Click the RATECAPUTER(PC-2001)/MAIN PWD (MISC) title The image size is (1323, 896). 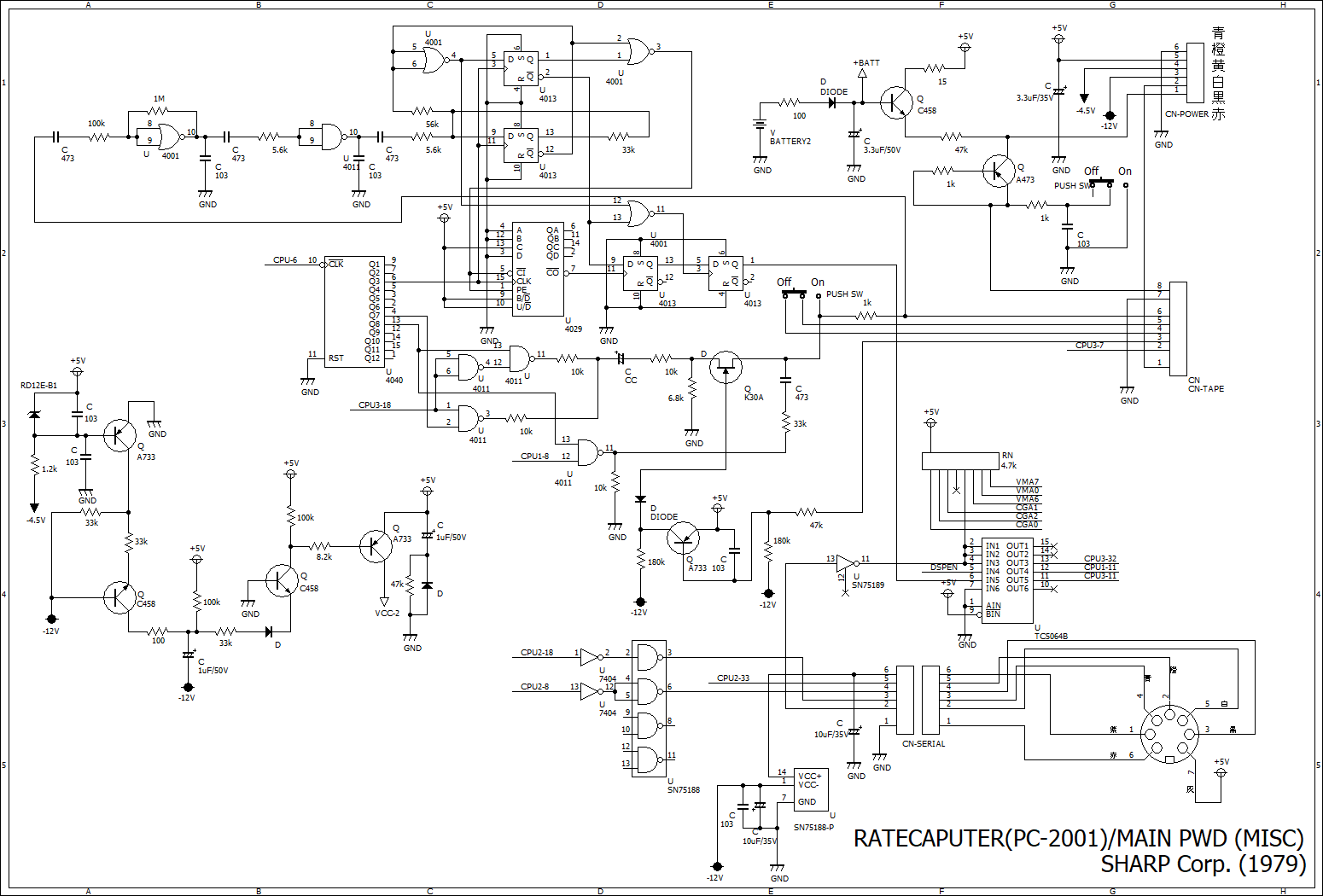[x=1079, y=838]
